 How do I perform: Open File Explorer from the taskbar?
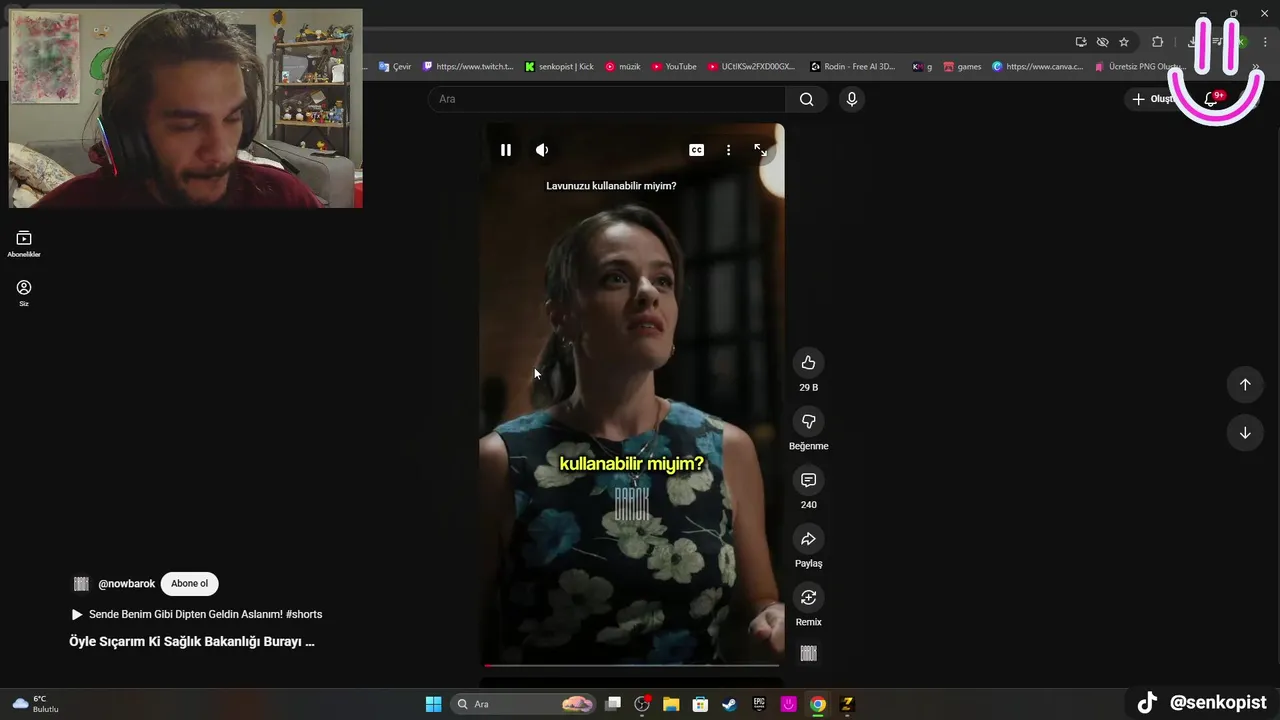coord(671,704)
